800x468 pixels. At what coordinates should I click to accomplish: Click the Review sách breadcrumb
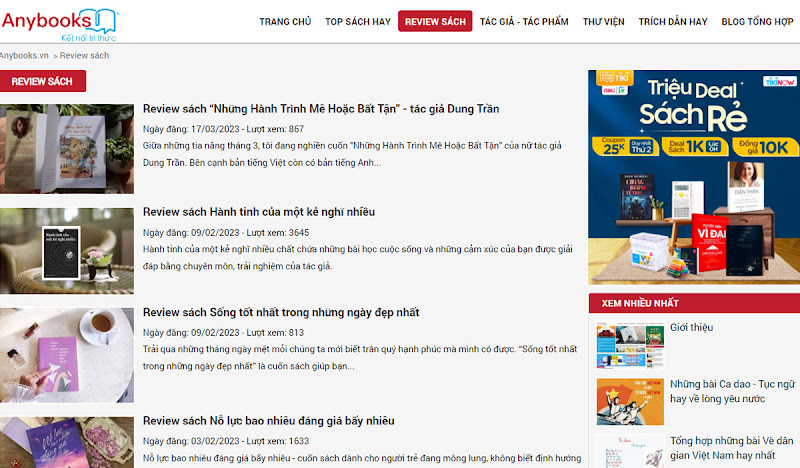pos(84,55)
